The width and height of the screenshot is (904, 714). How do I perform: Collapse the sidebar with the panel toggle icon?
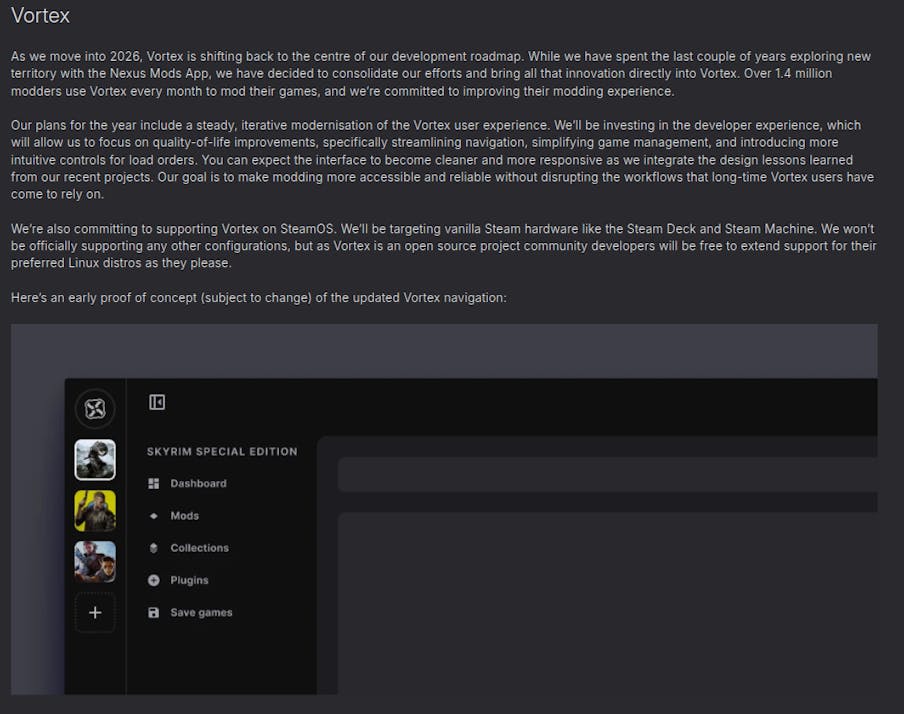pos(157,402)
